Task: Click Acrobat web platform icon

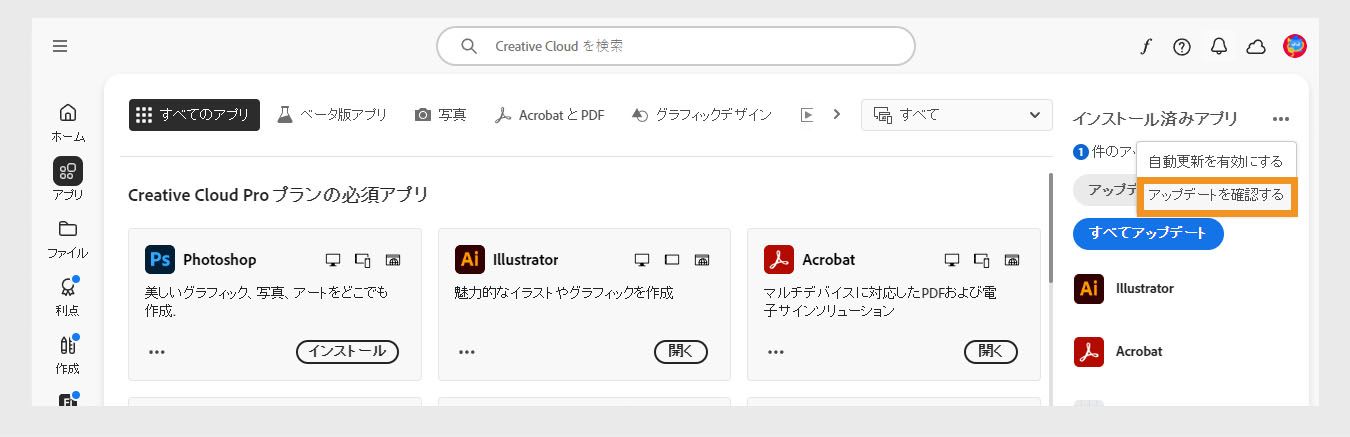Action: pyautogui.click(x=1013, y=260)
